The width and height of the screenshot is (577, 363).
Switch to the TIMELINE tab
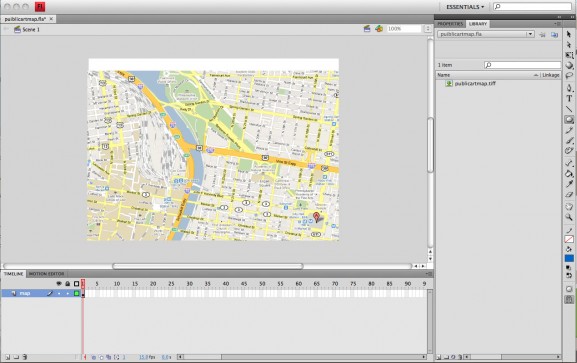(14, 274)
